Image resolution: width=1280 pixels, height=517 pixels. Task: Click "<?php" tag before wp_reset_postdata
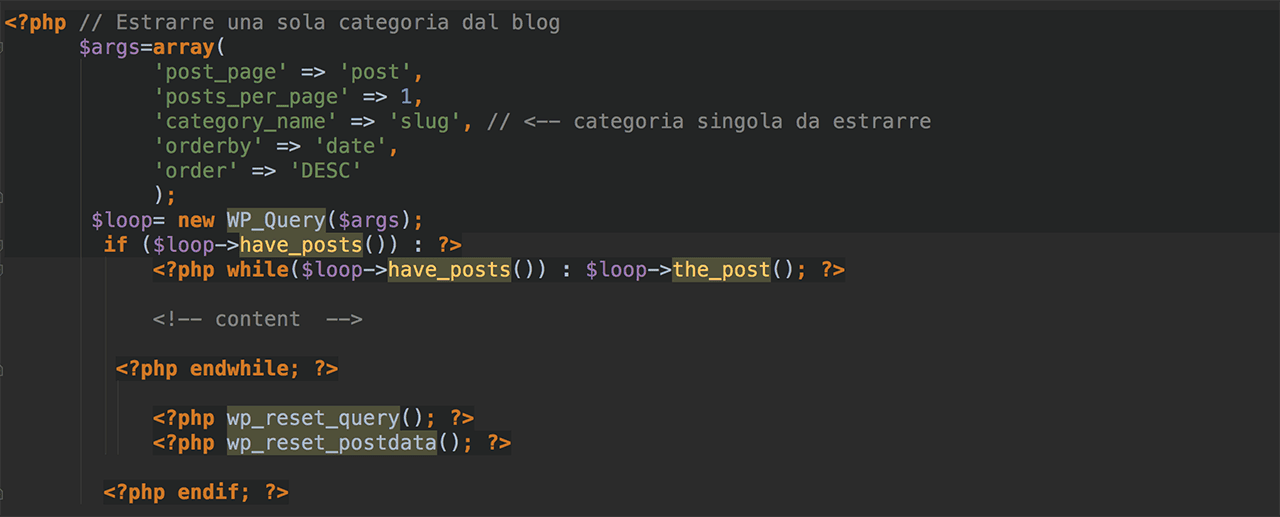(x=184, y=443)
